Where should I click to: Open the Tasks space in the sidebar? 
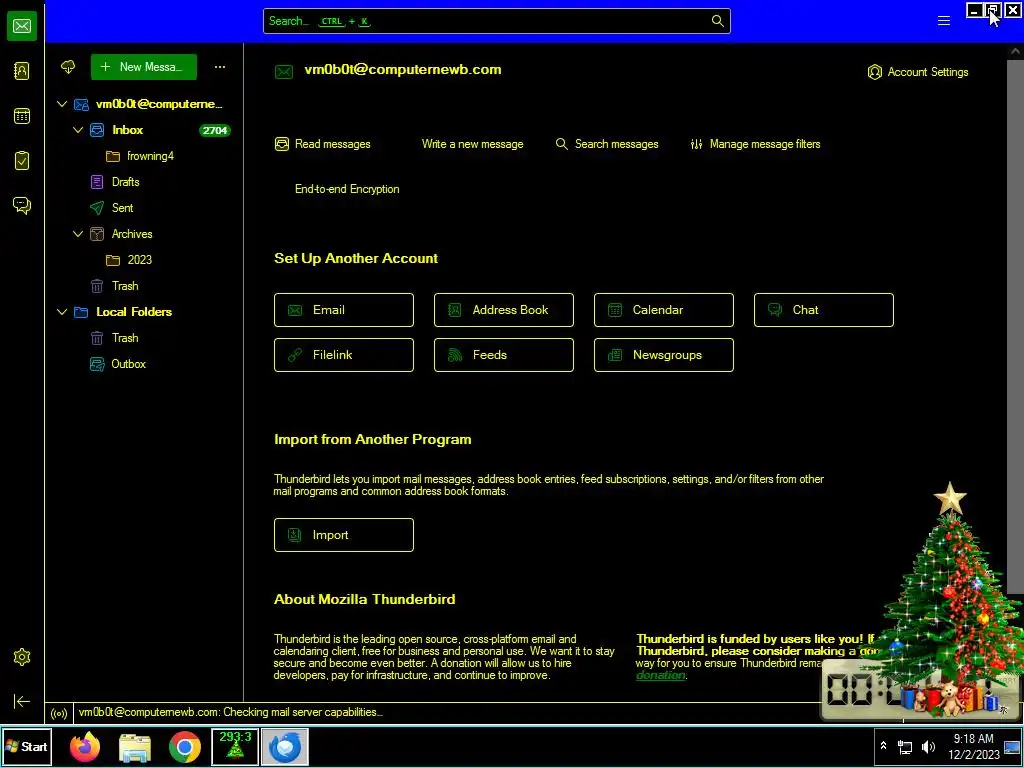[x=22, y=161]
